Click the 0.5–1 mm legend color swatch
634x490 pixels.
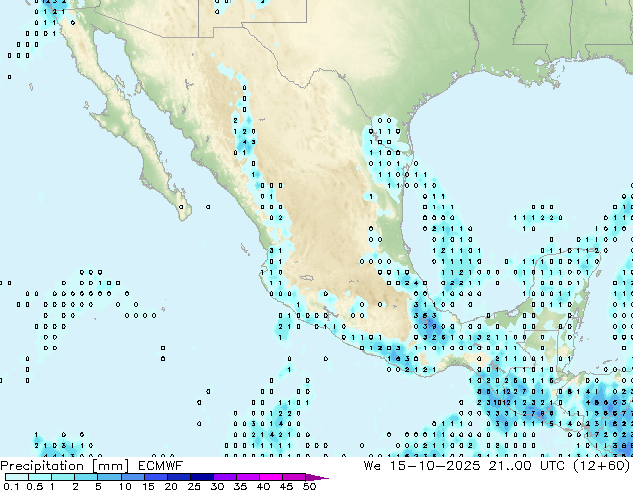[40, 477]
